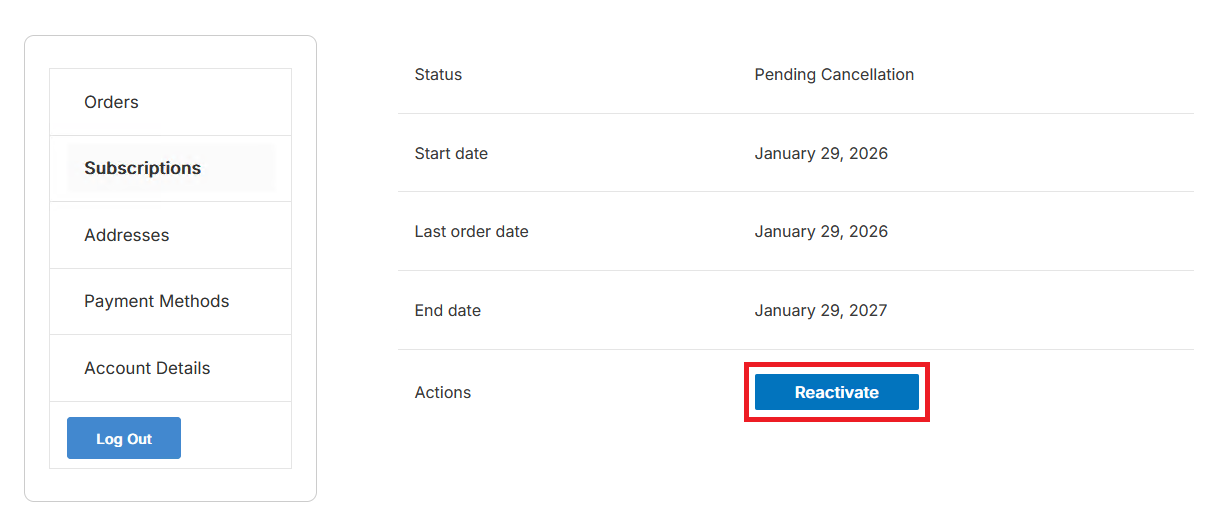Open Payment Methods in sidebar
The width and height of the screenshot is (1231, 516).
pyautogui.click(x=156, y=301)
